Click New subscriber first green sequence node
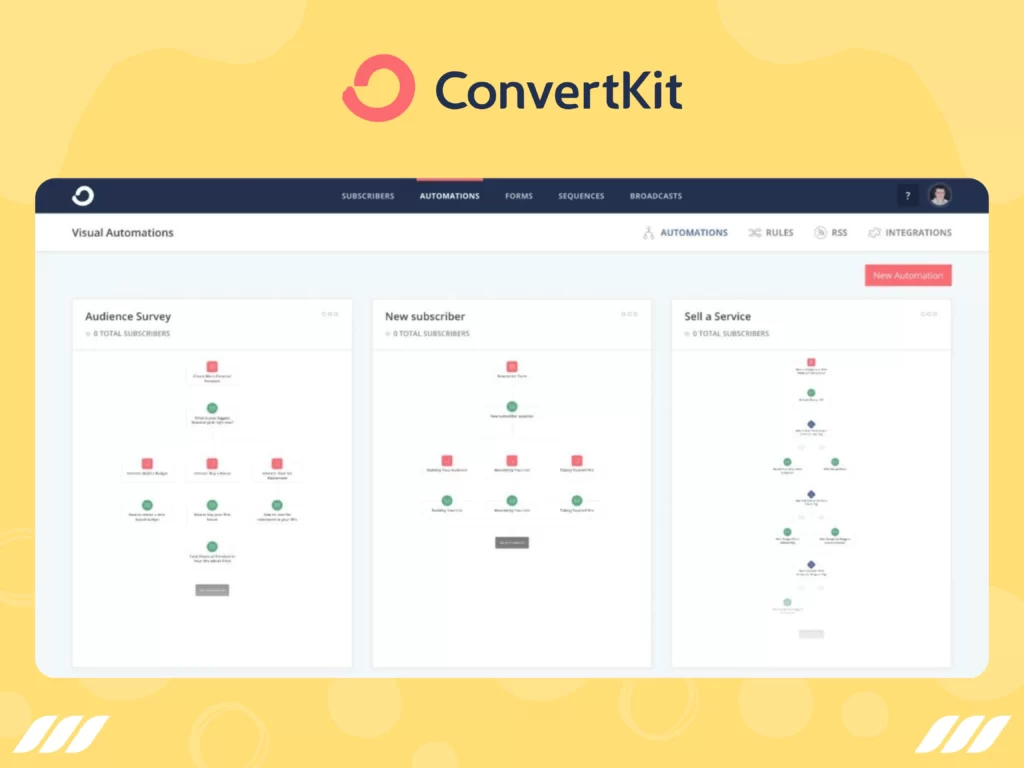The height and width of the screenshot is (768, 1024). pos(512,406)
